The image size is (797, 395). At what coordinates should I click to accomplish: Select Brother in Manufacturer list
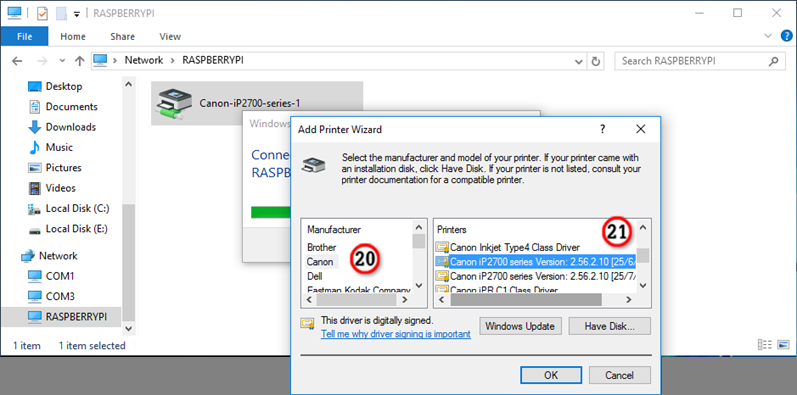[x=321, y=248]
